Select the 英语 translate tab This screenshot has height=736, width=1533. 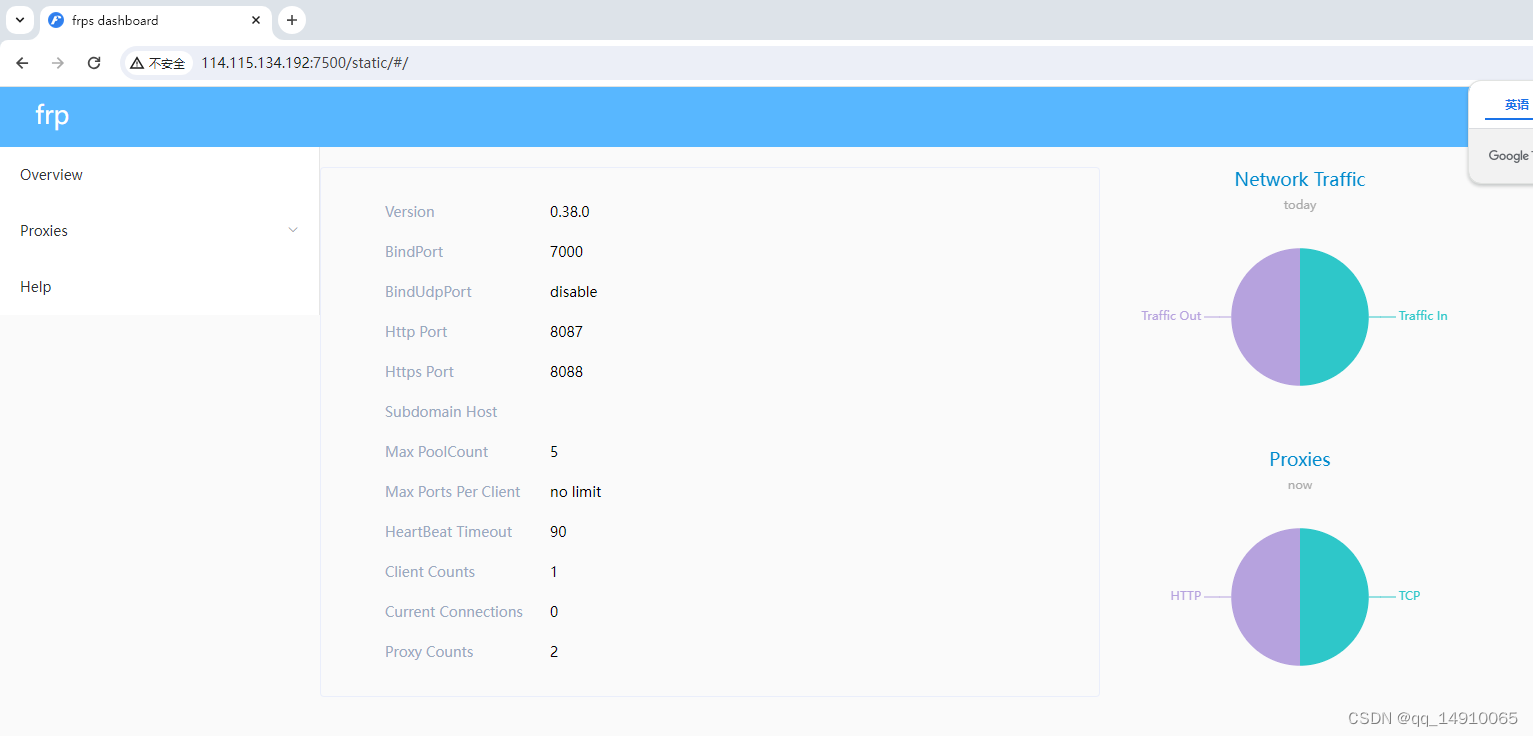point(1516,105)
